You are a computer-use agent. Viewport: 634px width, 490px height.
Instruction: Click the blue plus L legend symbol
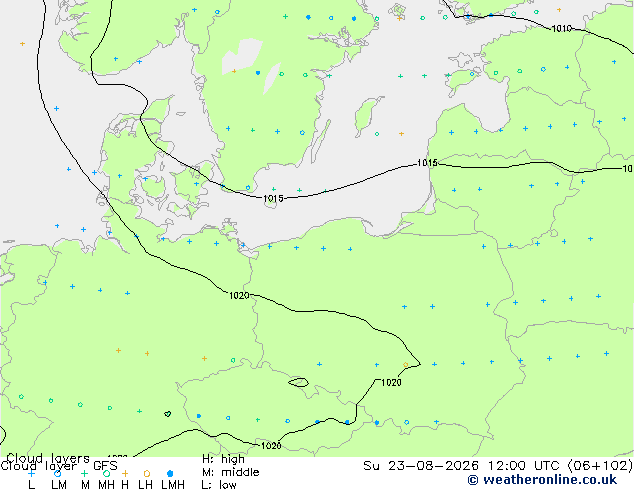(x=31, y=473)
